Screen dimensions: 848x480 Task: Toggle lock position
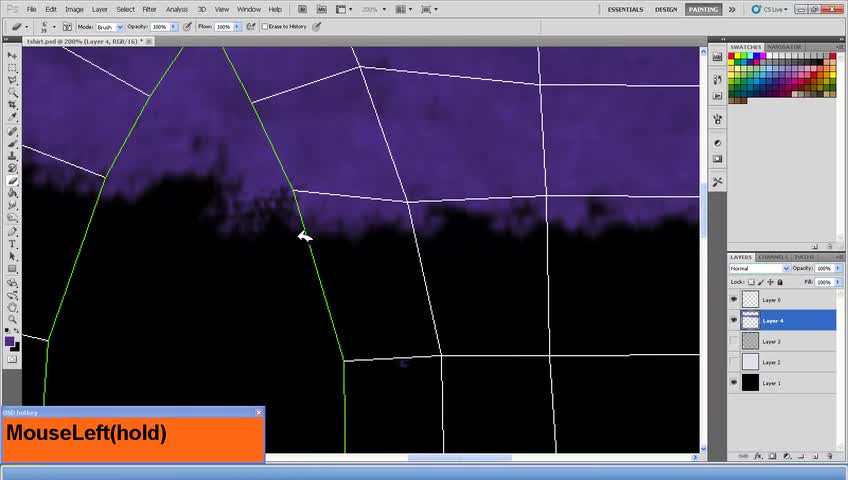770,282
